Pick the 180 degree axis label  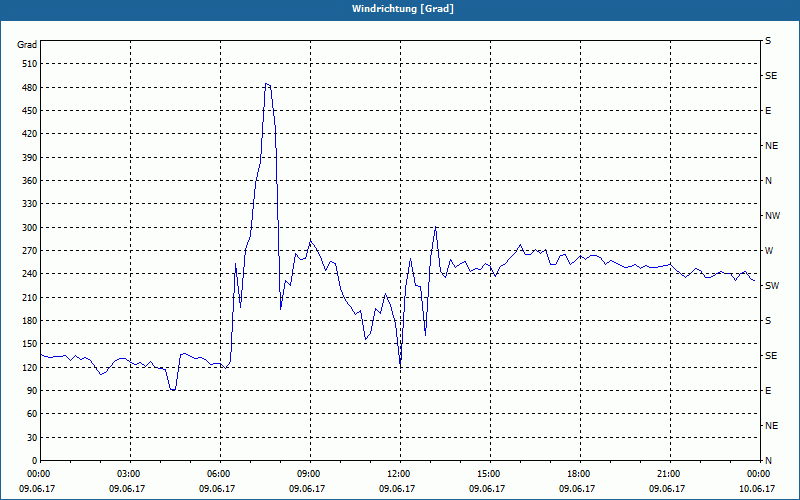click(31, 320)
